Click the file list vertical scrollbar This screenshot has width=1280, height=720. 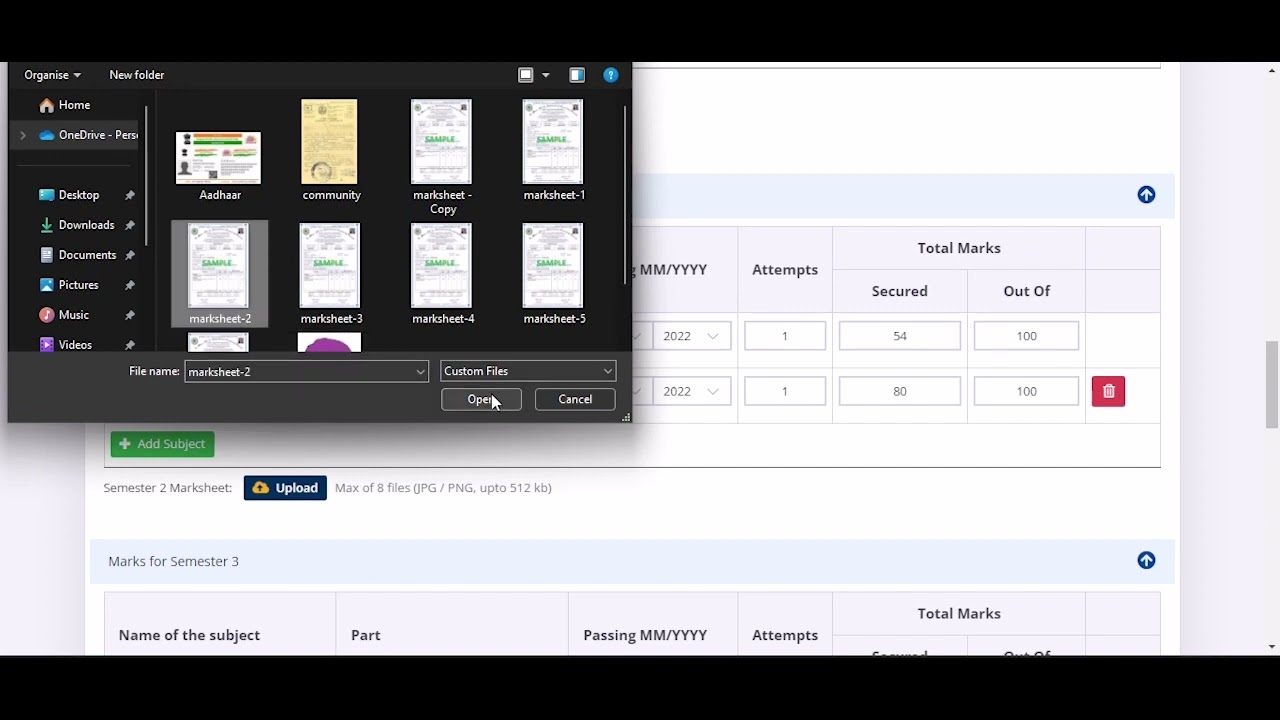coord(626,195)
